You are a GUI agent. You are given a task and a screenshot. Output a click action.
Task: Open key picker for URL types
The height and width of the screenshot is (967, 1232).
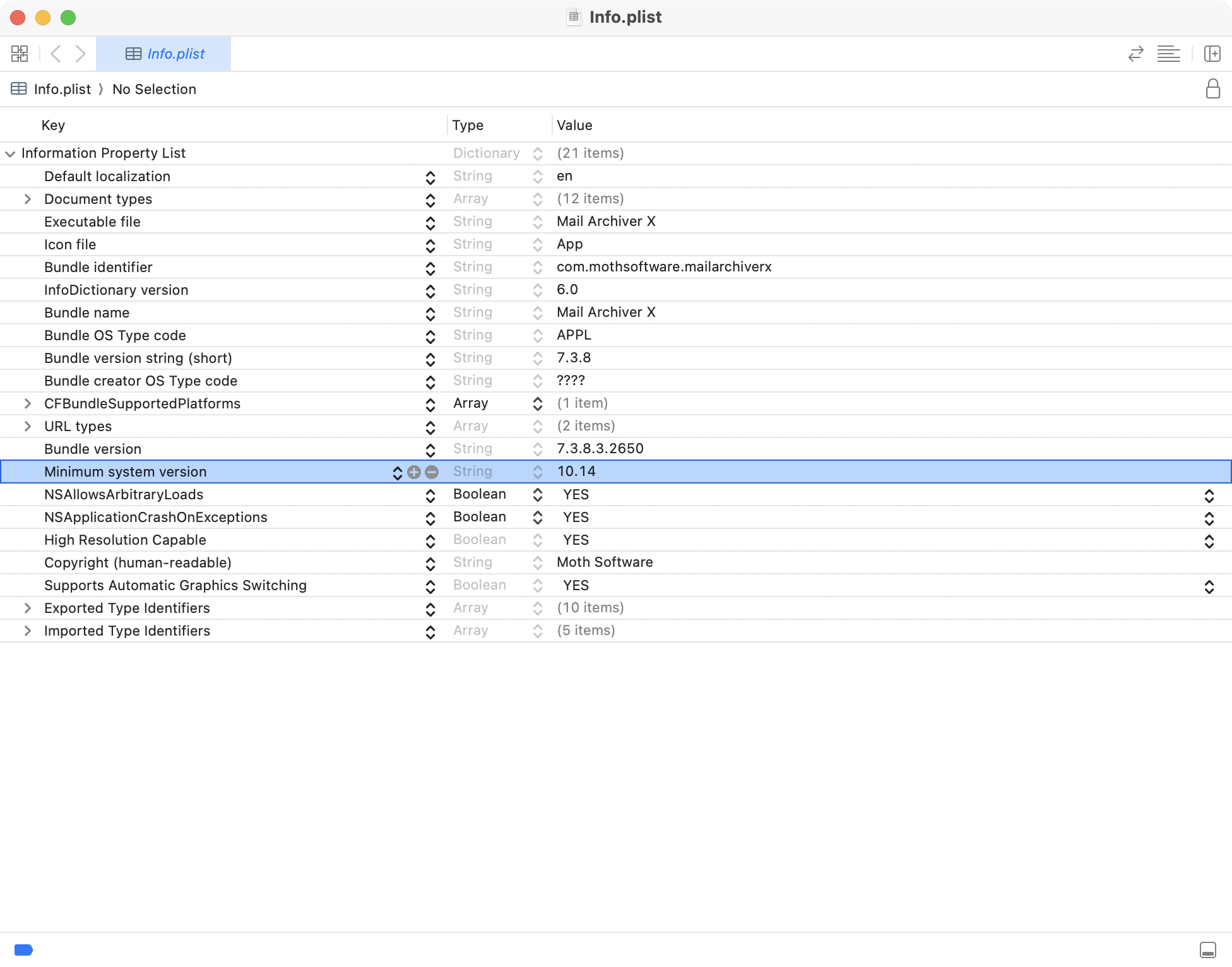430,427
